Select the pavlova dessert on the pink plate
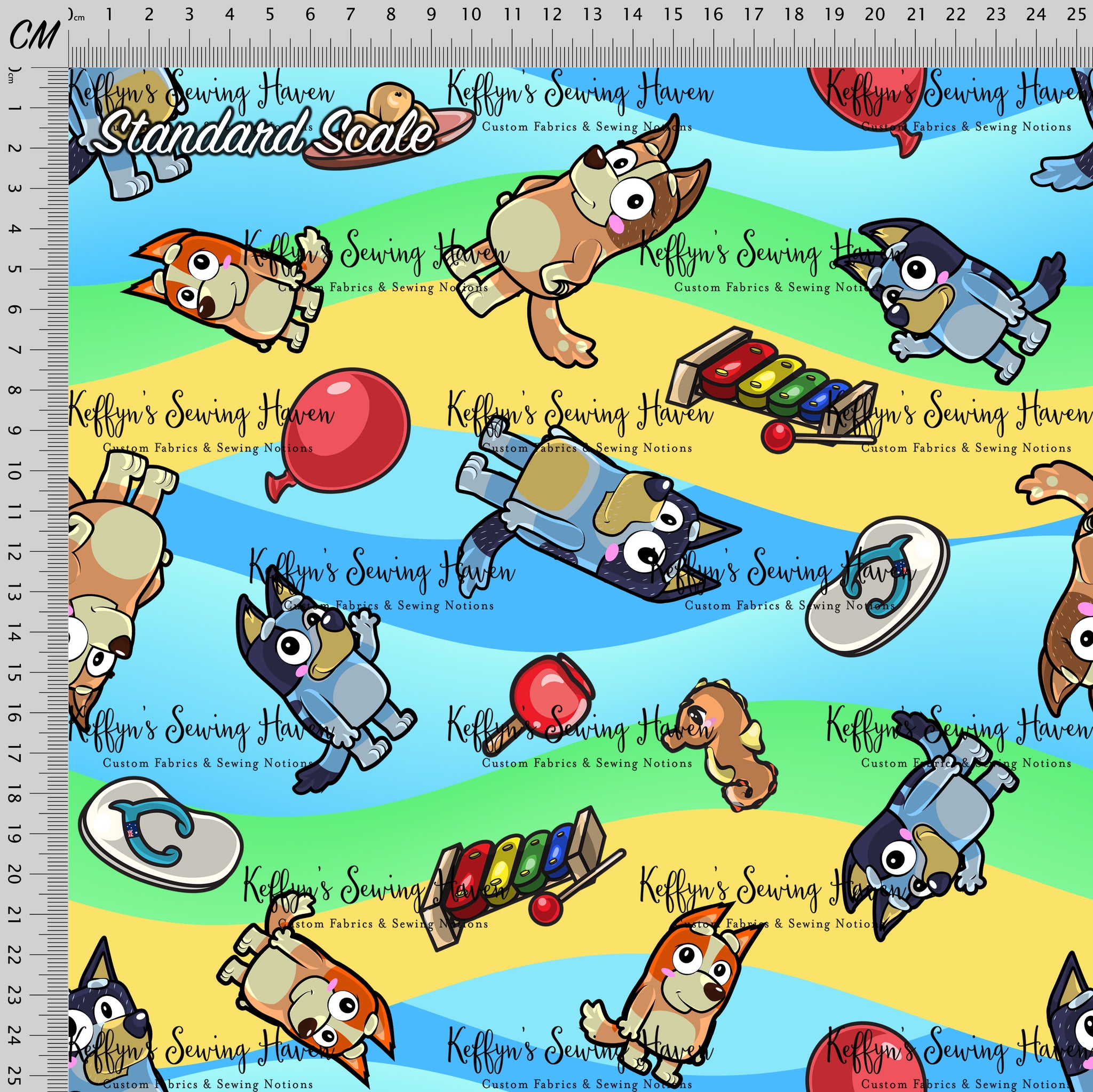The image size is (1093, 1092). pyautogui.click(x=389, y=125)
